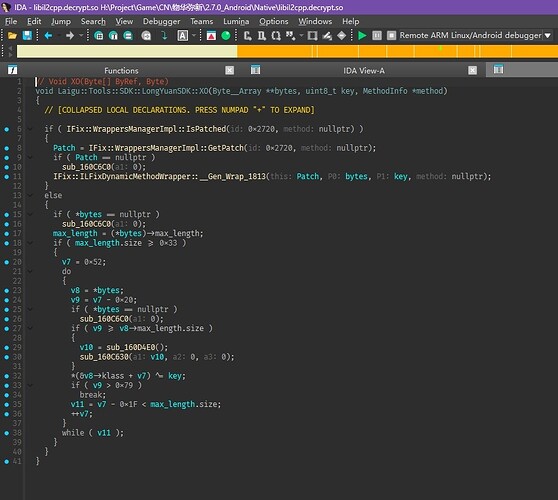Stop the debugged process

(x=391, y=36)
